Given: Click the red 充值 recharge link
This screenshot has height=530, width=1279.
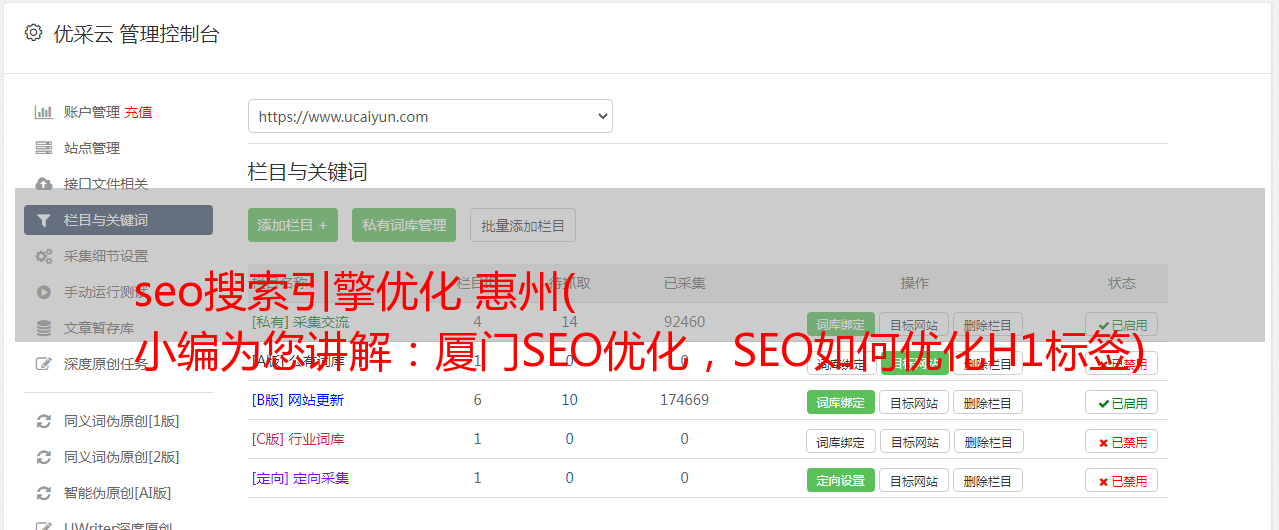Looking at the screenshot, I should tap(139, 112).
